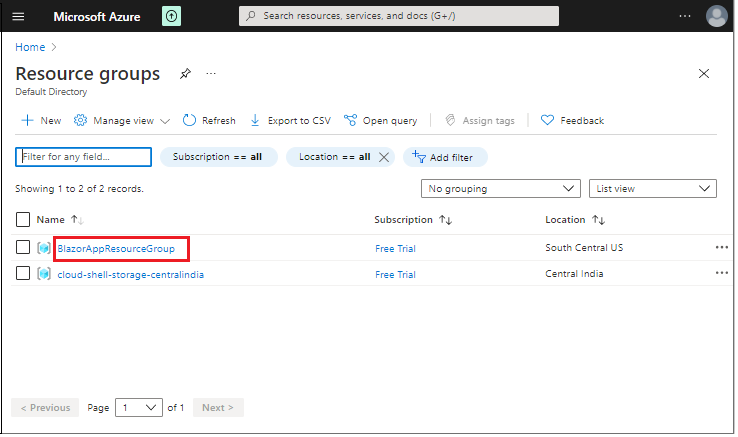The height and width of the screenshot is (437, 738).
Task: Click the Microsoft Azure logo text
Action: pyautogui.click(x=97, y=16)
